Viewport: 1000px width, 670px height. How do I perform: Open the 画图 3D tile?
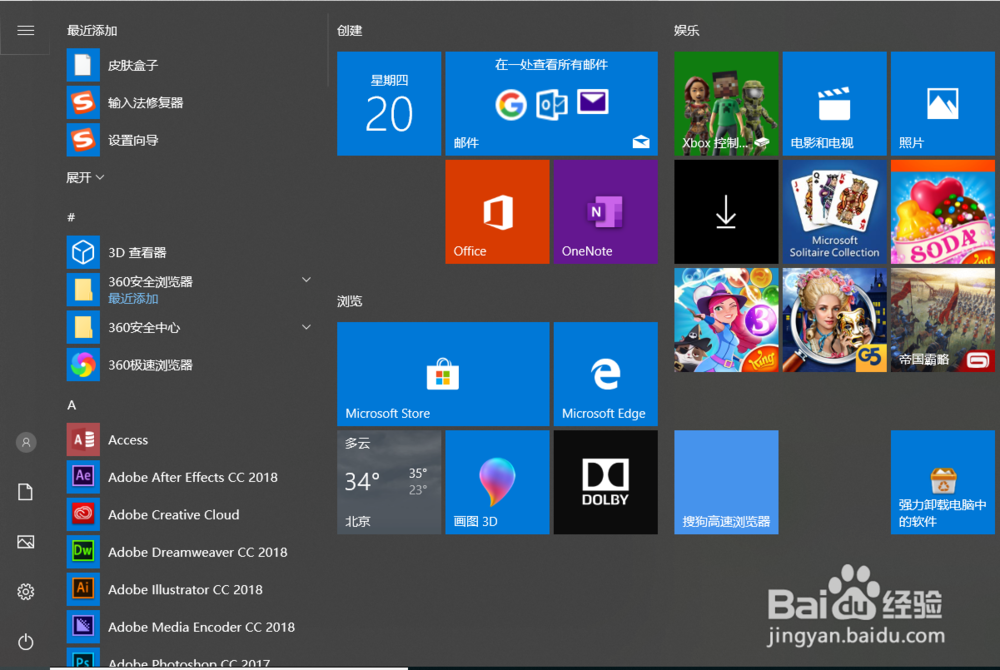(497, 482)
